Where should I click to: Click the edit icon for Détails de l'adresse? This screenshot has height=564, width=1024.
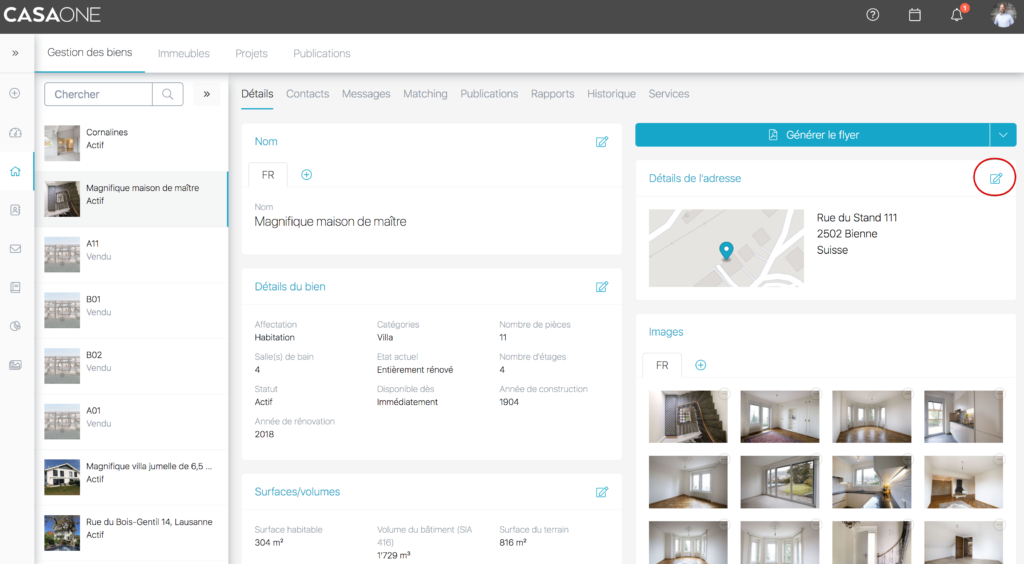pos(995,179)
